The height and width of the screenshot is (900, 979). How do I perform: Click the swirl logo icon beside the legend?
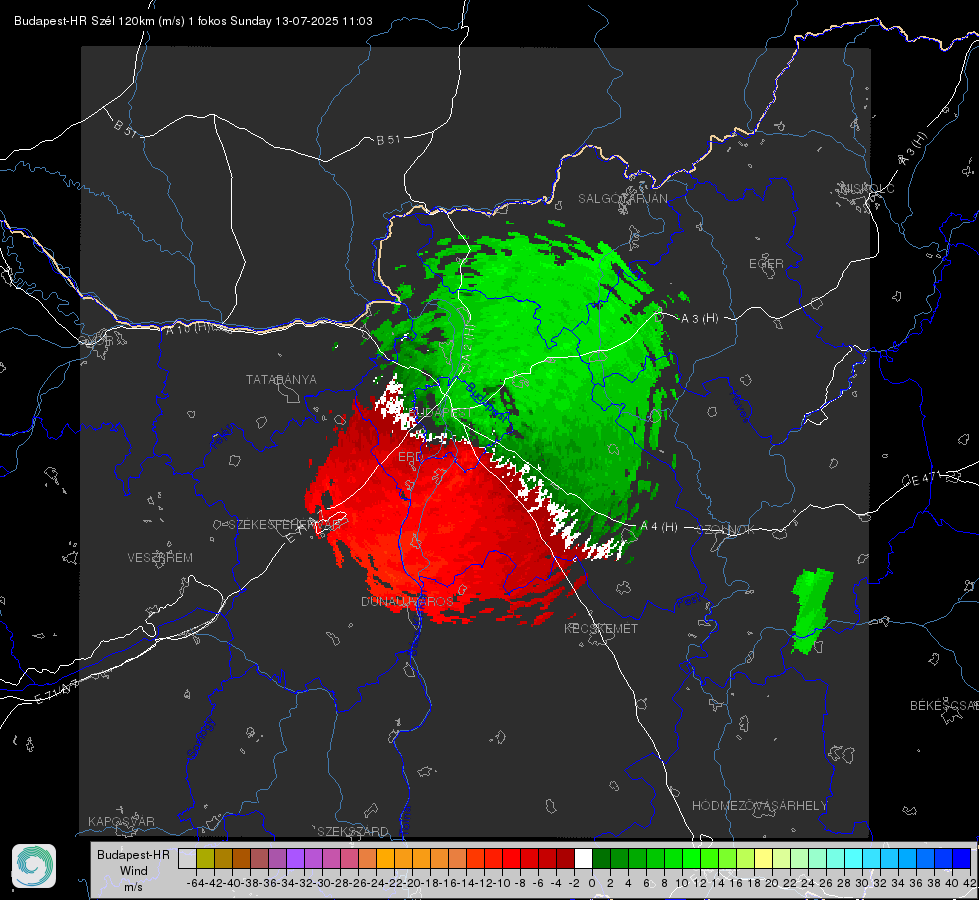pos(34,866)
